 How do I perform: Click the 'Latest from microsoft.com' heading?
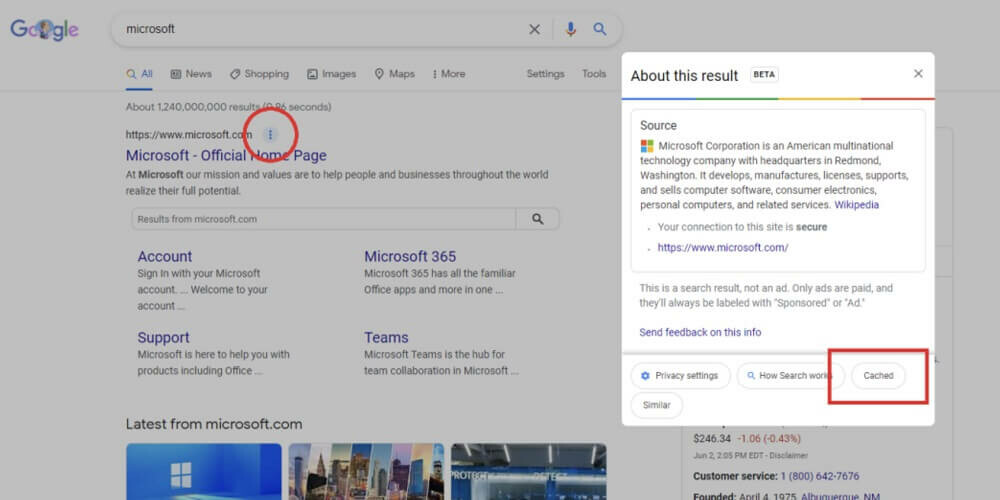tap(214, 424)
